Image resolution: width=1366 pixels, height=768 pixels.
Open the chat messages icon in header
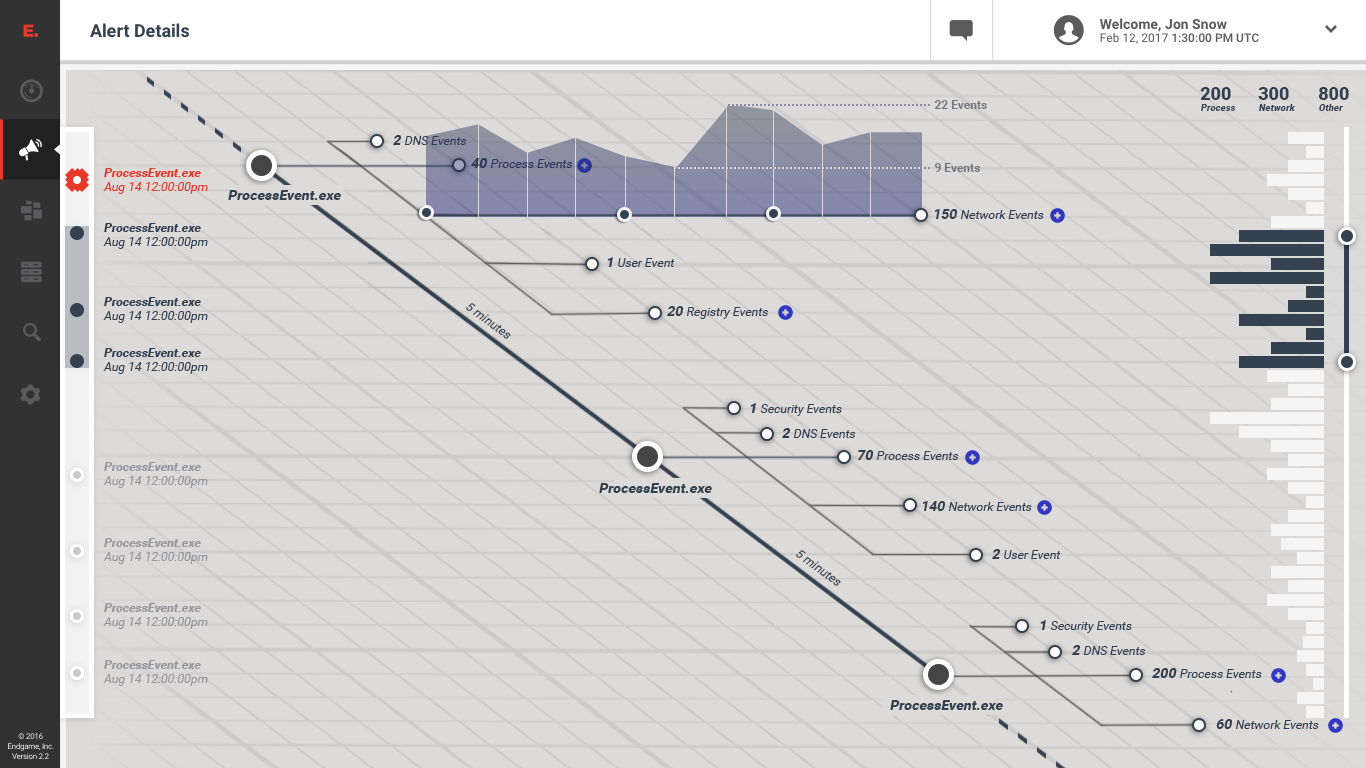pos(961,30)
